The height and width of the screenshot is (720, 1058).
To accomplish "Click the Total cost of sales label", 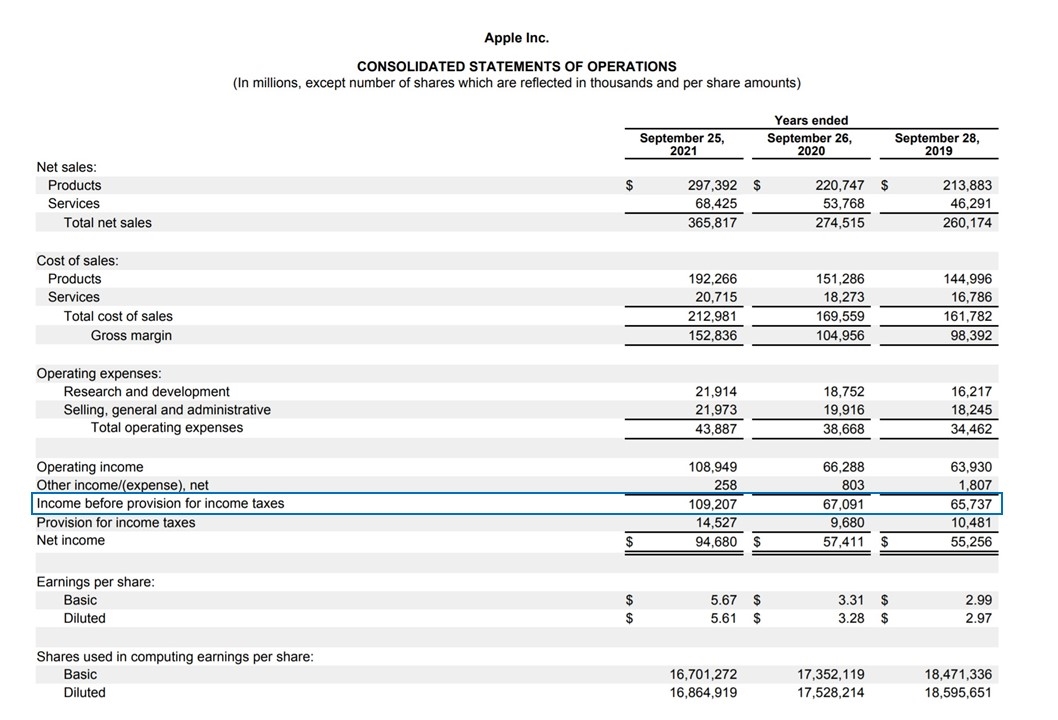I will click(x=118, y=316).
